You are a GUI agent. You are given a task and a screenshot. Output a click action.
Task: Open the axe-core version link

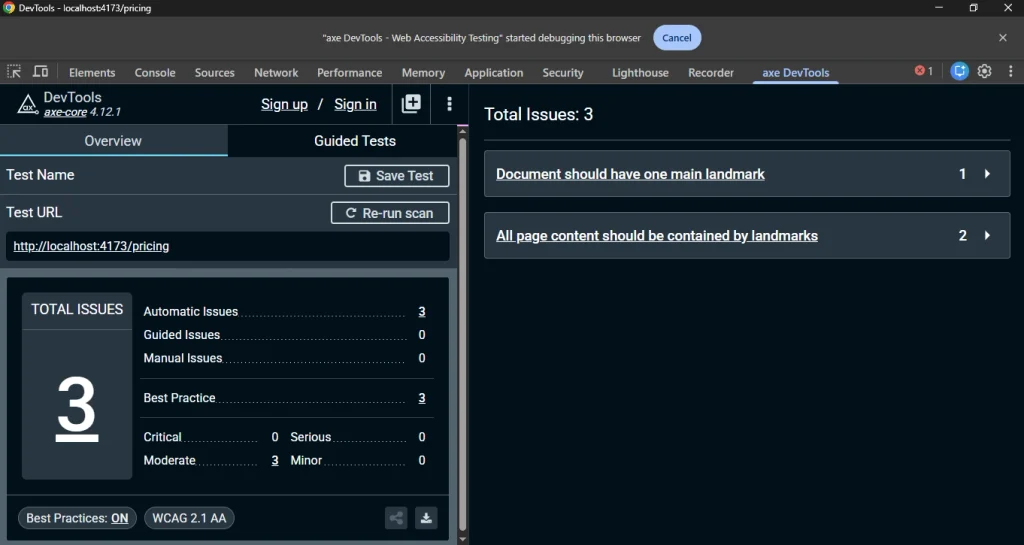[x=65, y=112]
